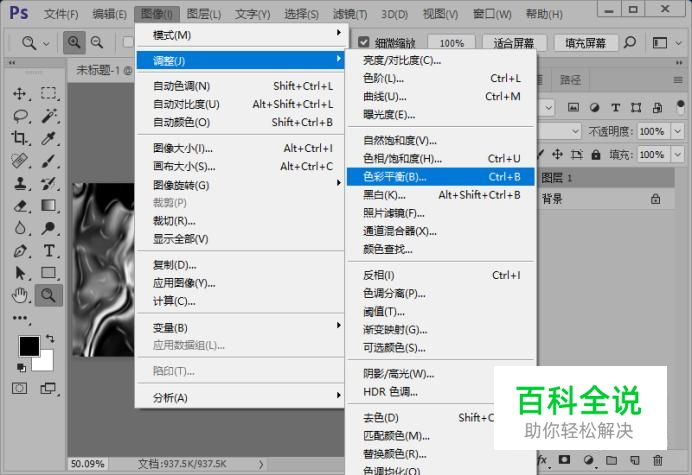Open the layer Opacity dropdown arrow
This screenshot has height=475, width=692.
click(x=677, y=132)
